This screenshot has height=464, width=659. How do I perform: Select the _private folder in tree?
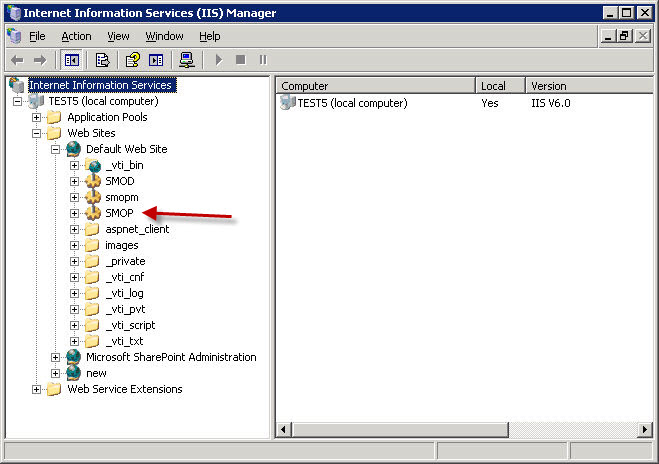click(125, 261)
